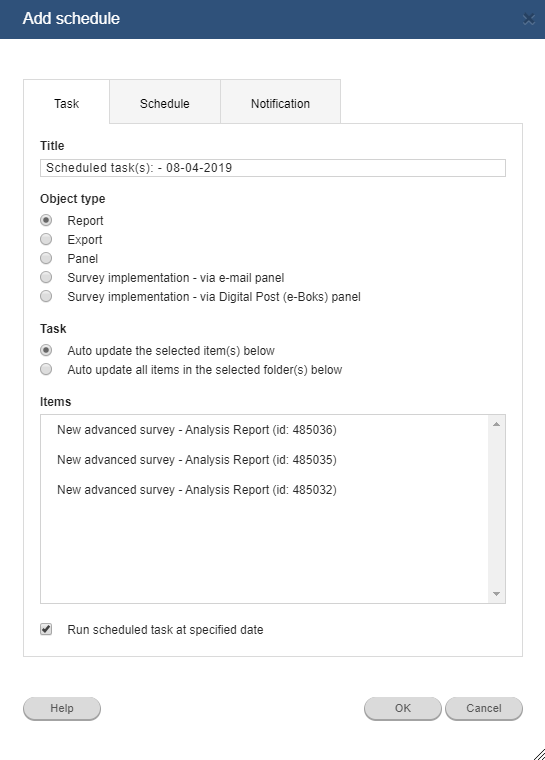Image resolution: width=545 pixels, height=760 pixels.
Task: Pick Survey implementation via Digital Post panel
Action: (46, 296)
